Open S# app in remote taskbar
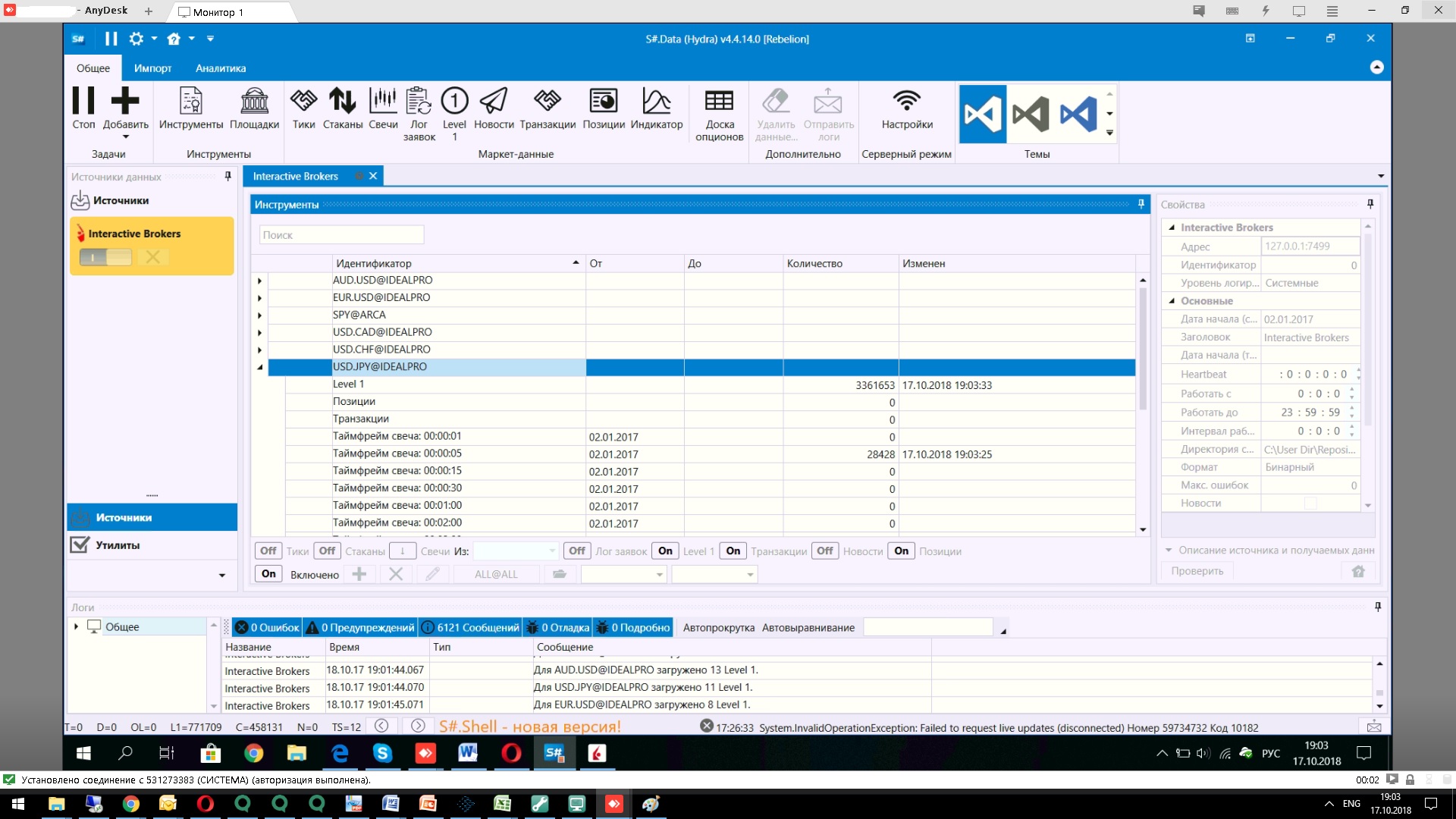The width and height of the screenshot is (1456, 819). click(x=554, y=753)
